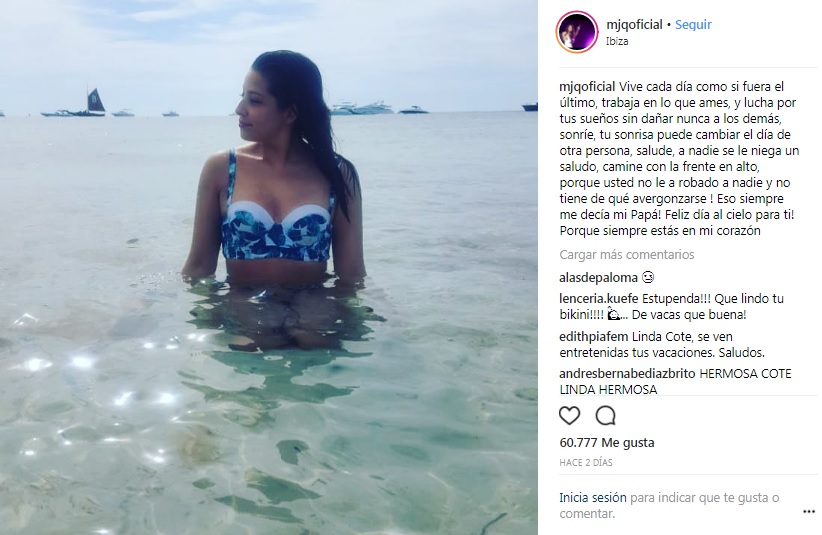Open the mjqoficial username in the header
822x535 pixels.
(634, 25)
